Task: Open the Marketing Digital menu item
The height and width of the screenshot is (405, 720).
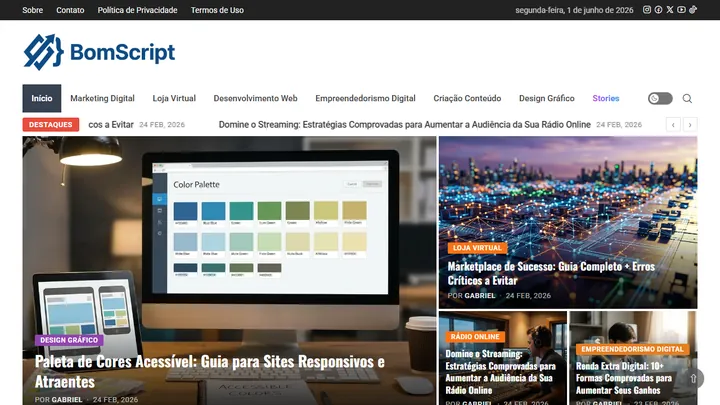Action: [102, 98]
